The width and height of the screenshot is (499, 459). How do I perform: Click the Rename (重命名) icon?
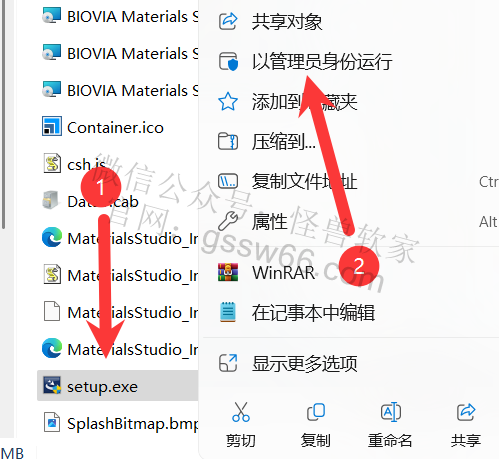pyautogui.click(x=390, y=412)
